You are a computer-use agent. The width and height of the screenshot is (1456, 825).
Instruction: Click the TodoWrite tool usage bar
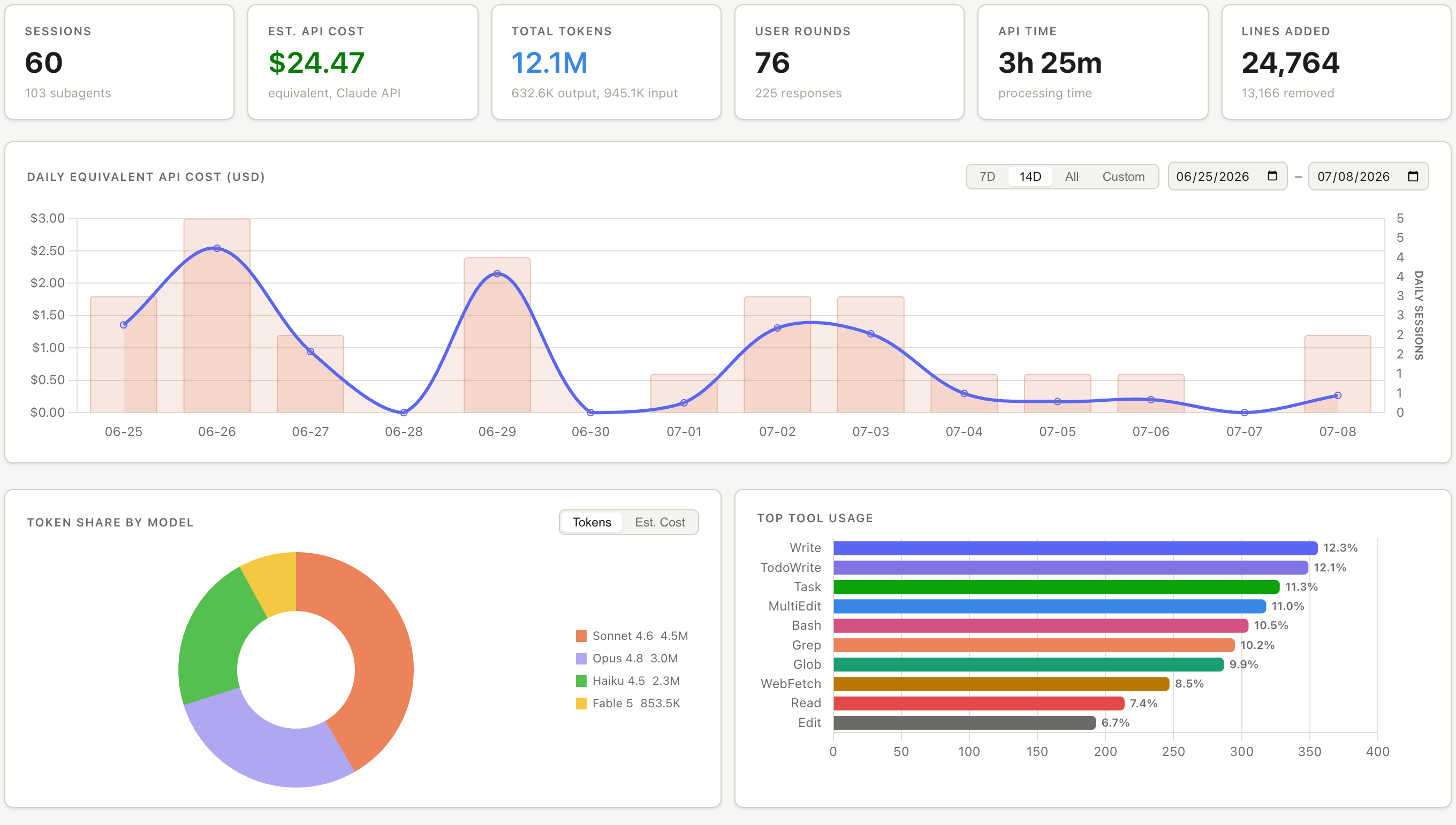coord(1071,567)
